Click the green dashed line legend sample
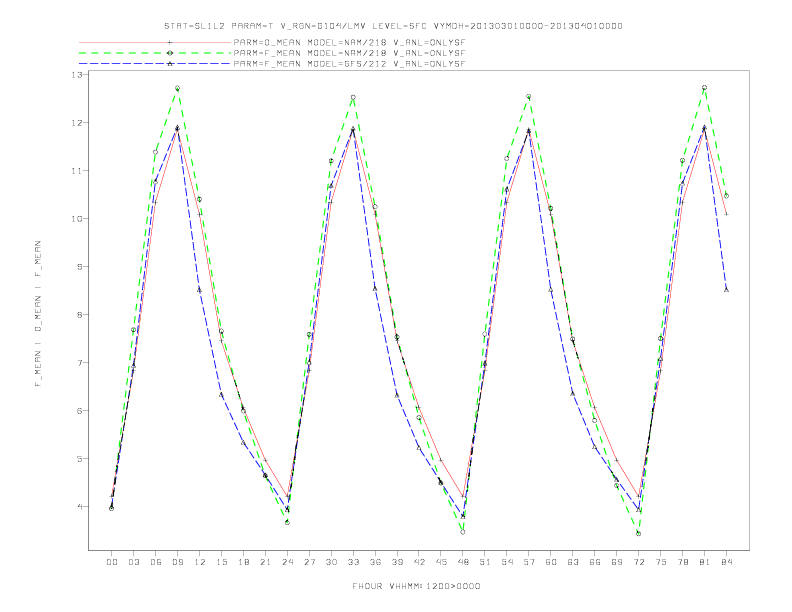The width and height of the screenshot is (792, 612). point(155,53)
